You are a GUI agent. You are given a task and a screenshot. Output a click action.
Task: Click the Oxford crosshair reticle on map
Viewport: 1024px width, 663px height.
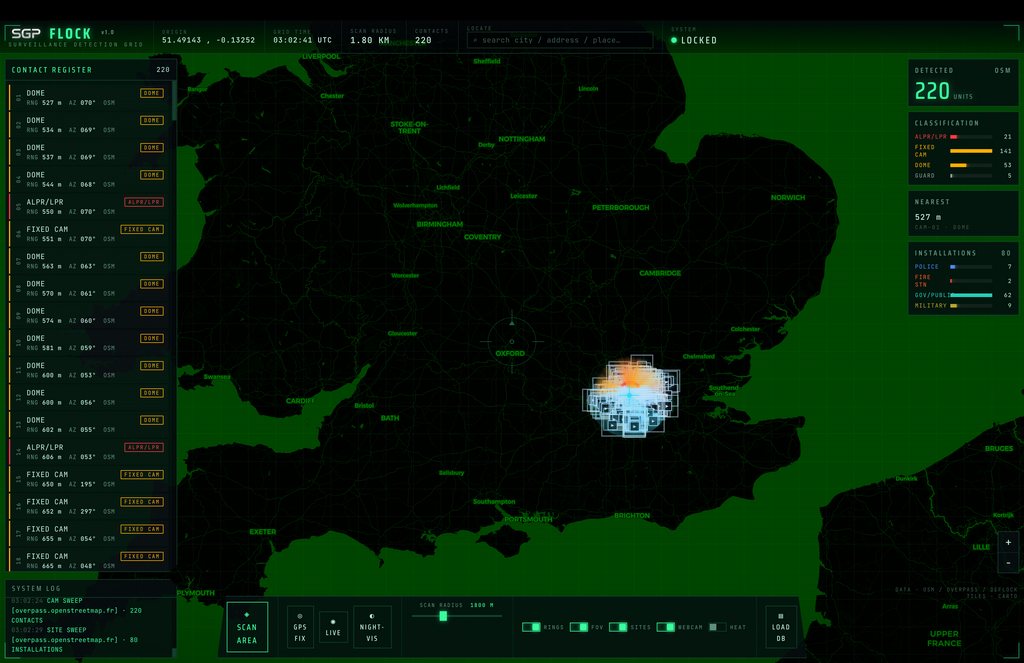tap(512, 341)
